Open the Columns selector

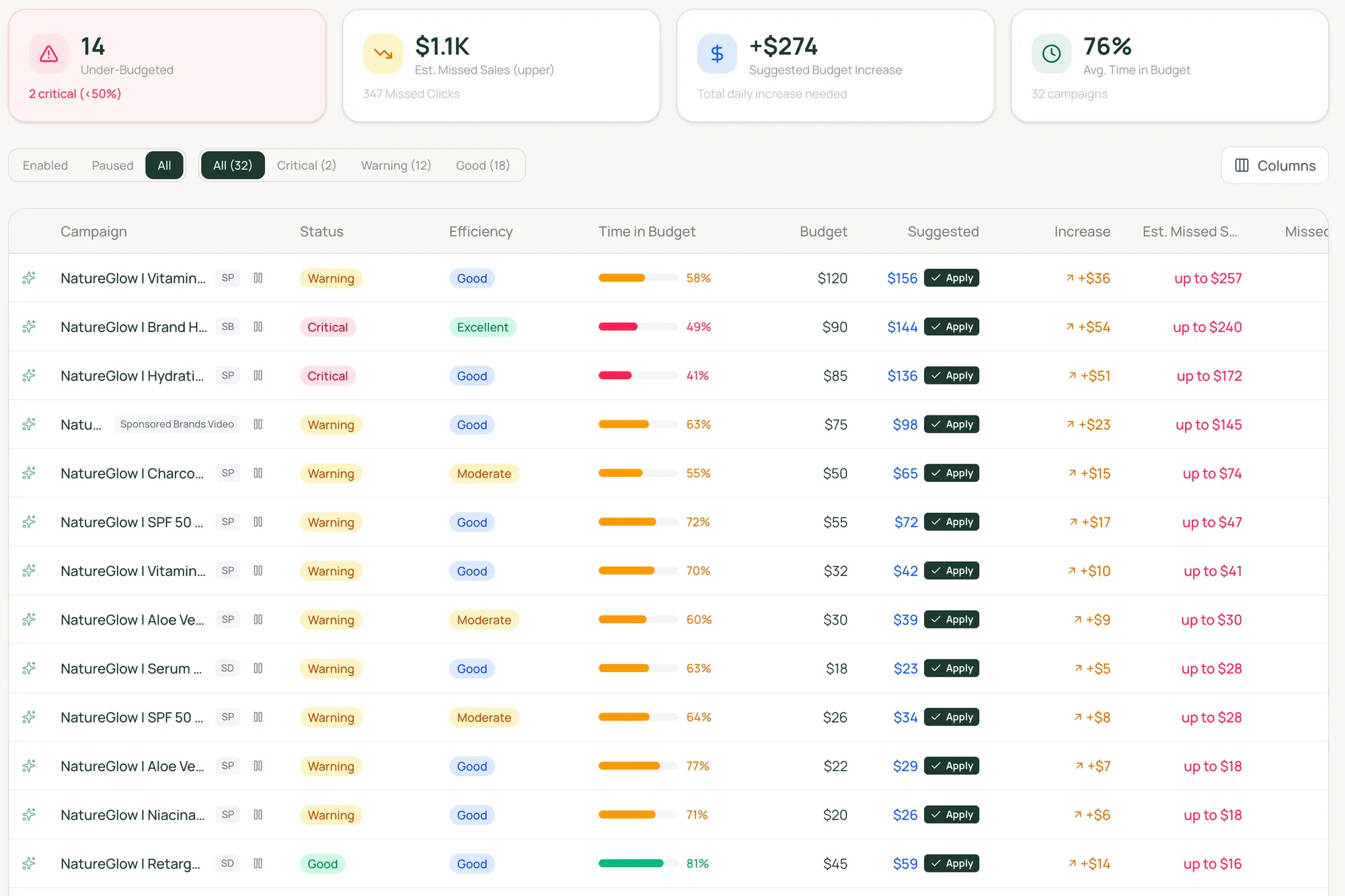point(1274,165)
